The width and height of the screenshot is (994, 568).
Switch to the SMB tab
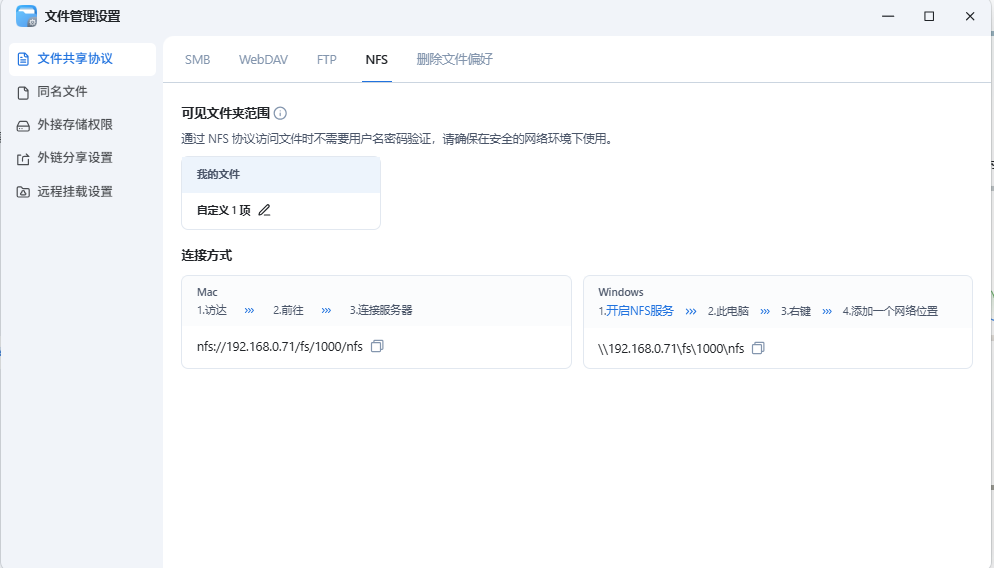[197, 60]
